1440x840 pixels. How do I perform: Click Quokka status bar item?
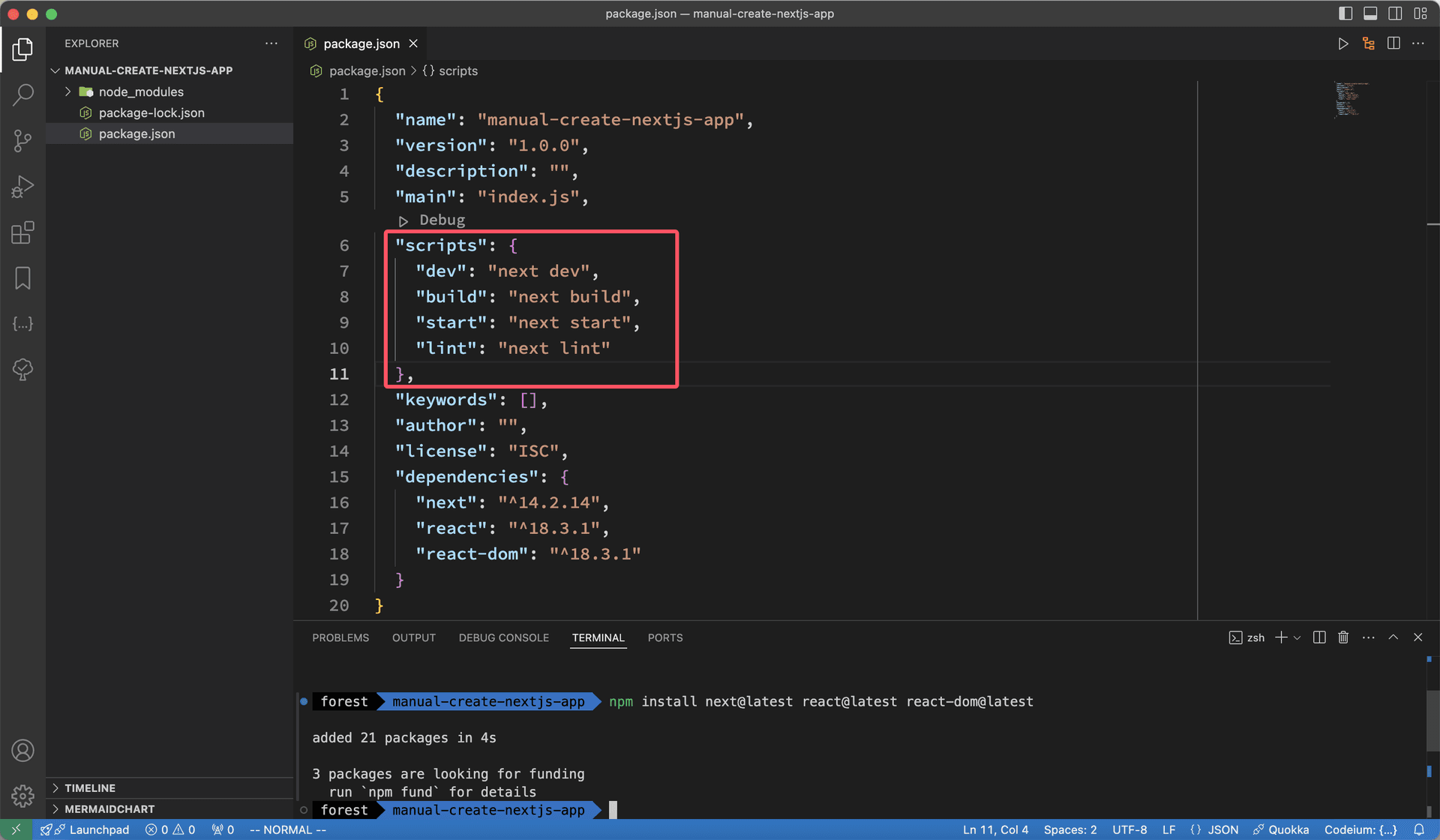tap(1281, 829)
